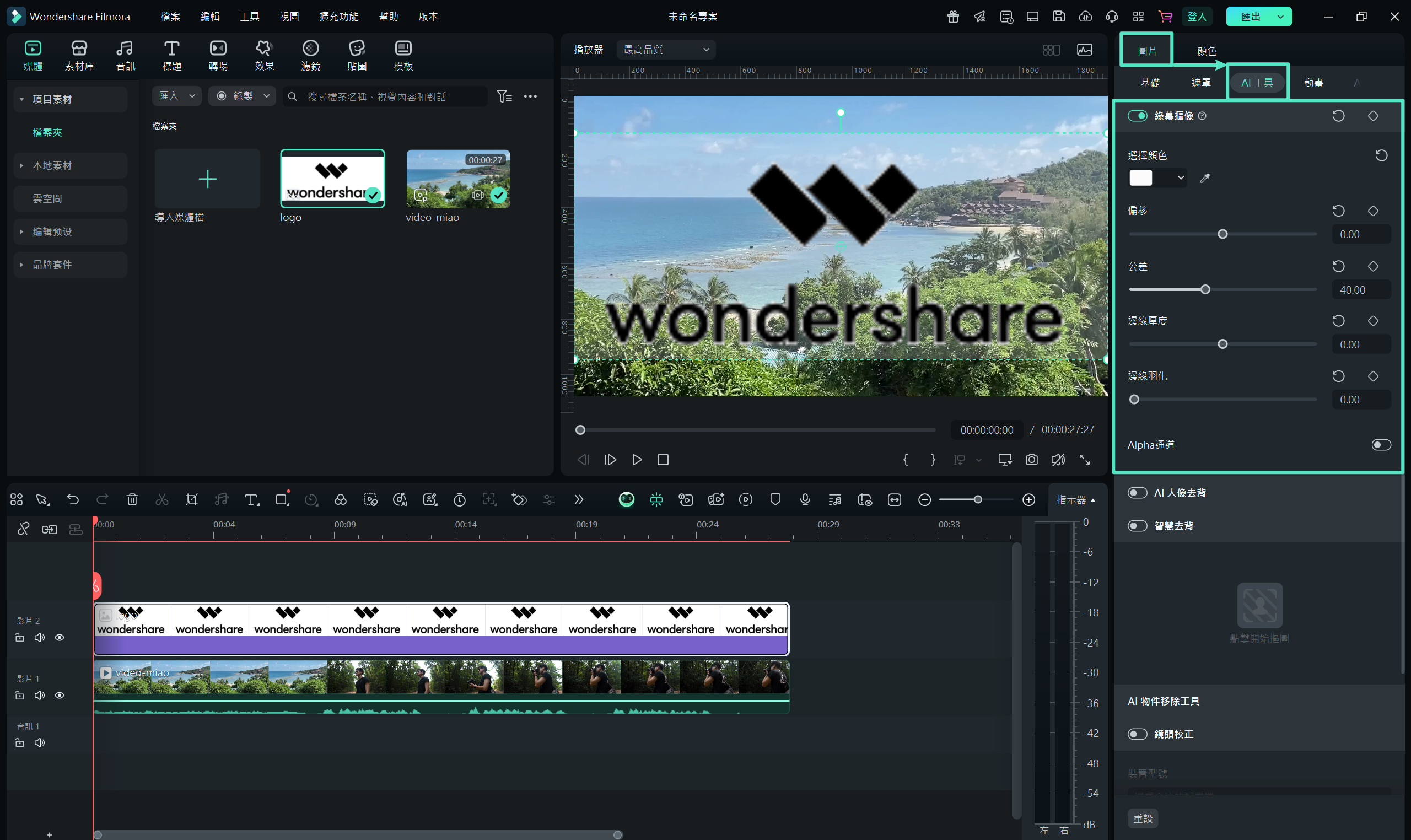This screenshot has height=840, width=1411.
Task: Disable the 綠幕摳像 chroma key toggle
Action: 1137,116
